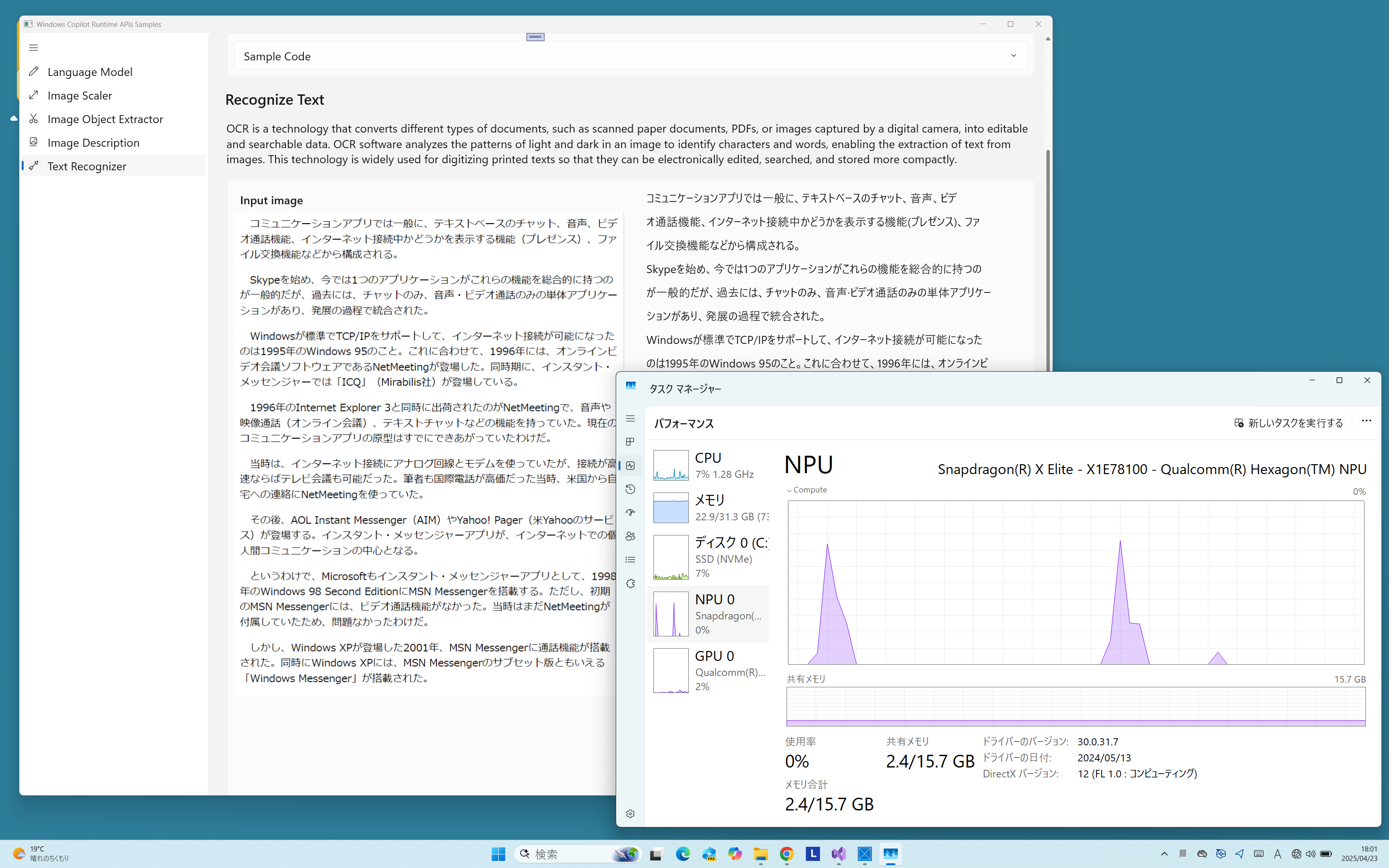Click Run new task button

pos(1289,423)
